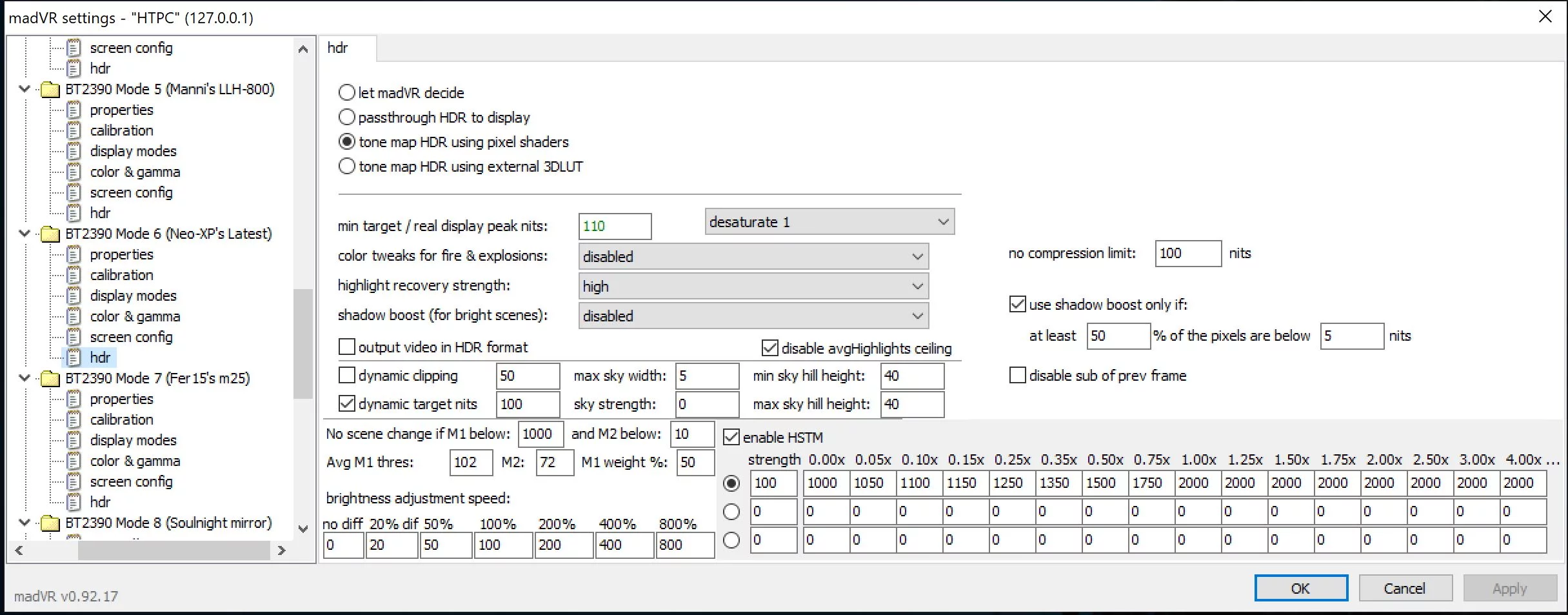This screenshot has height=615, width=1568.
Task: Open Mode 7 'properties' tree item
Action: coord(121,399)
